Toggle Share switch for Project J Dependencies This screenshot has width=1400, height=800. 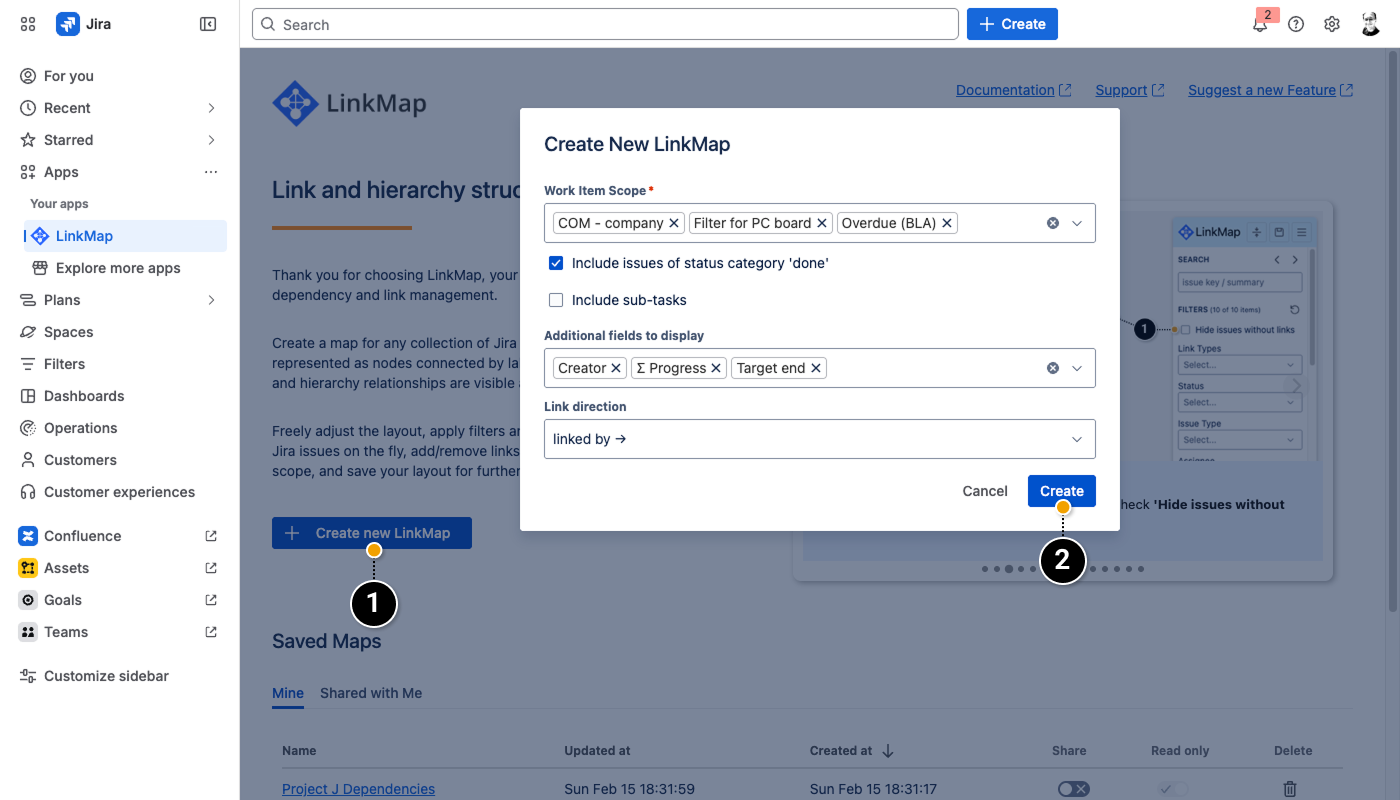[1073, 789]
